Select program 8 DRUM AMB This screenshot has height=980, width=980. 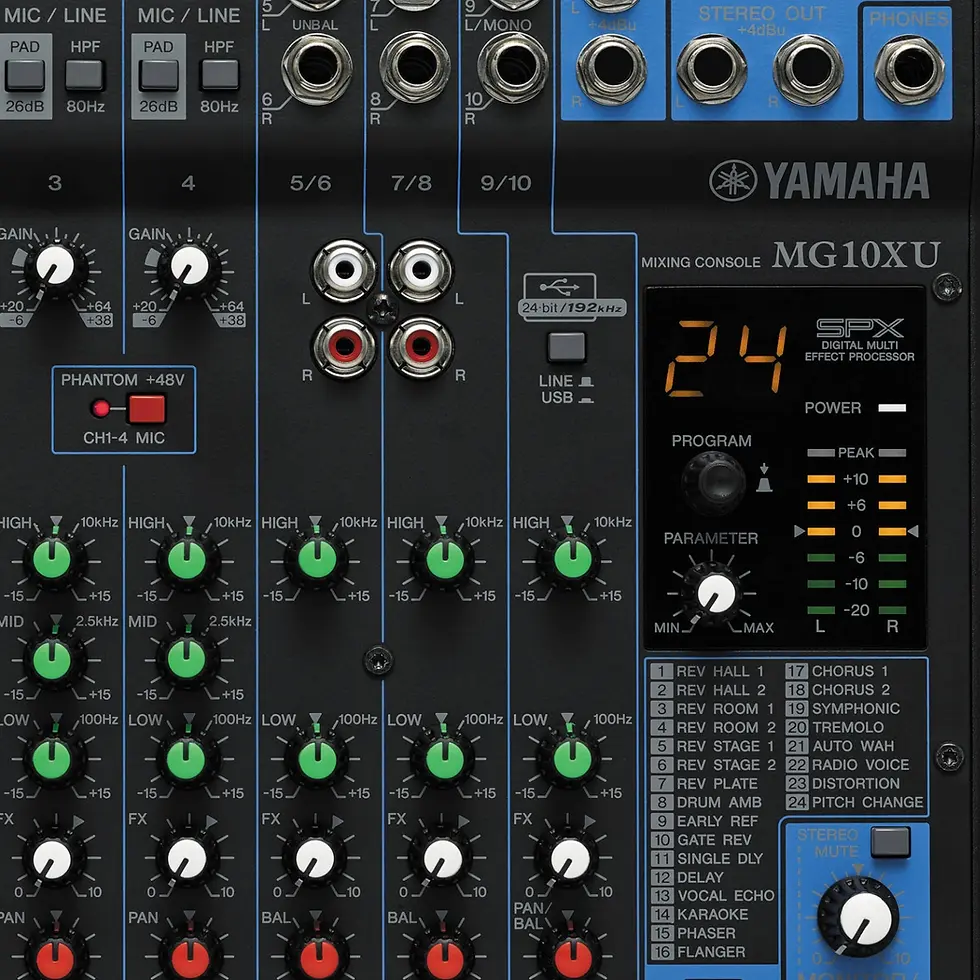click(x=706, y=802)
